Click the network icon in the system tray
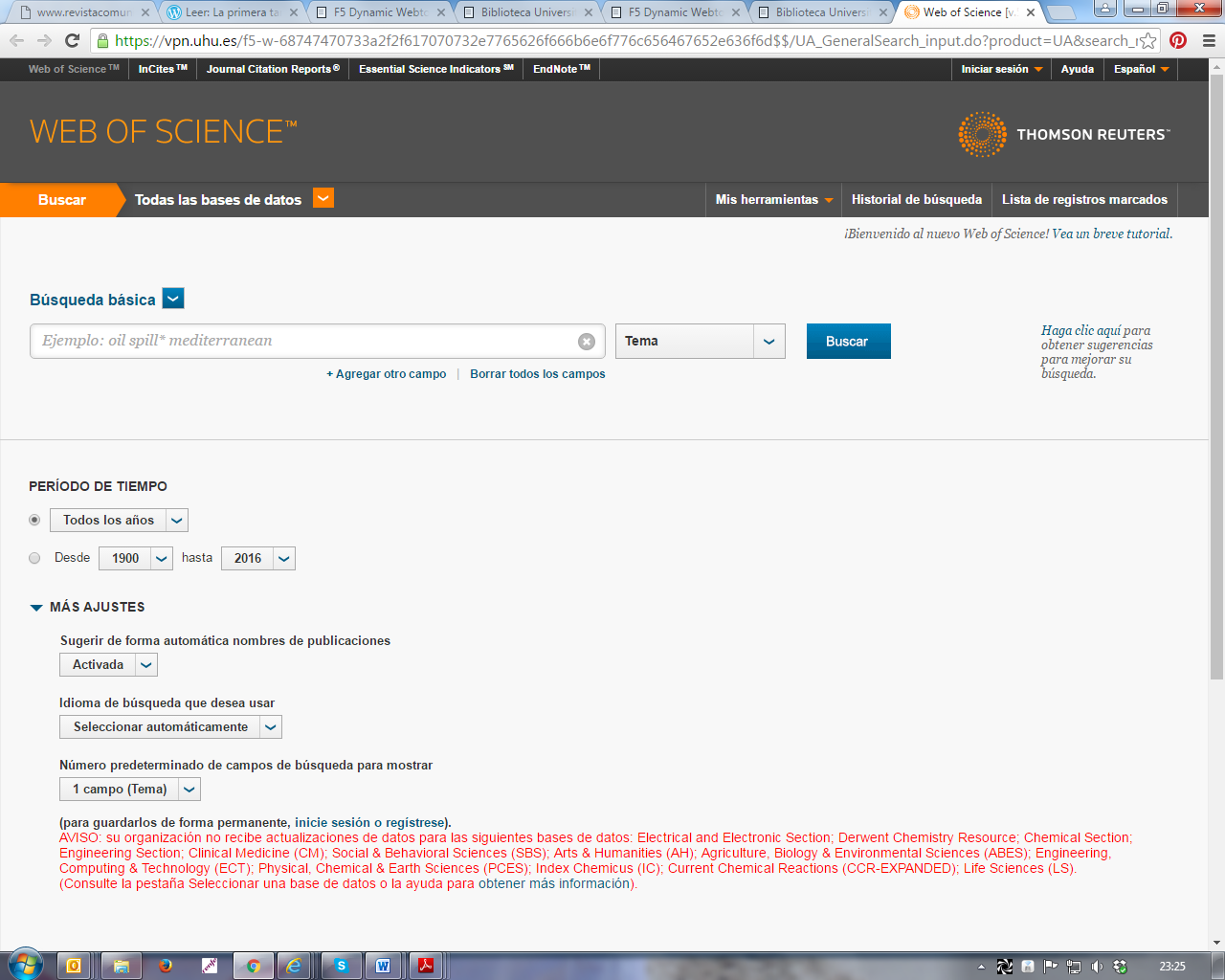1225x980 pixels. coord(1074,967)
